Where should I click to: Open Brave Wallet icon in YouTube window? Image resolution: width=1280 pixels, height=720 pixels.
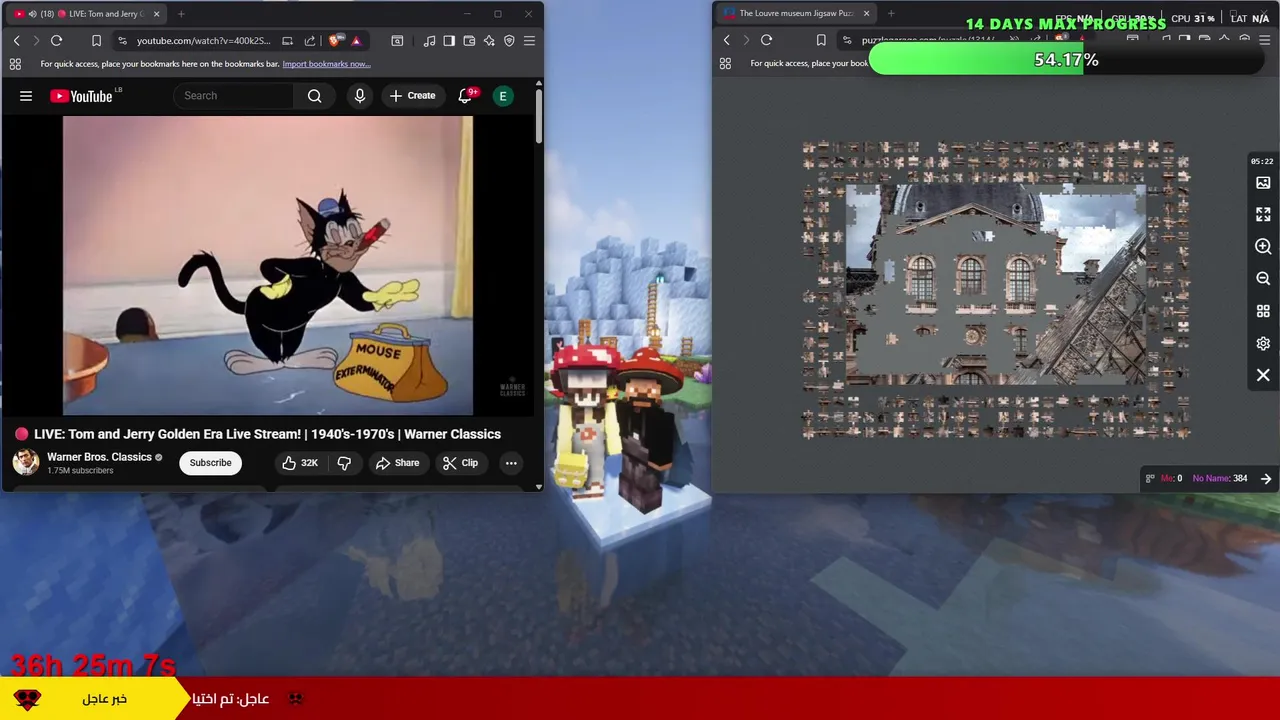[469, 40]
